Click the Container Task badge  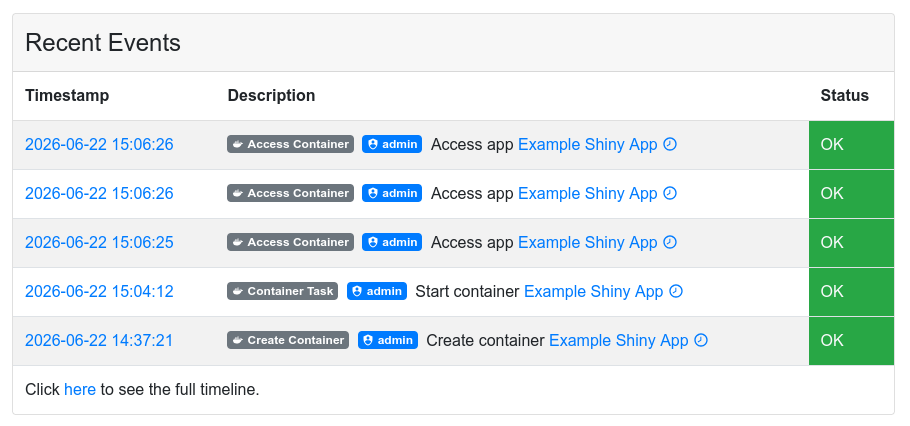(283, 291)
